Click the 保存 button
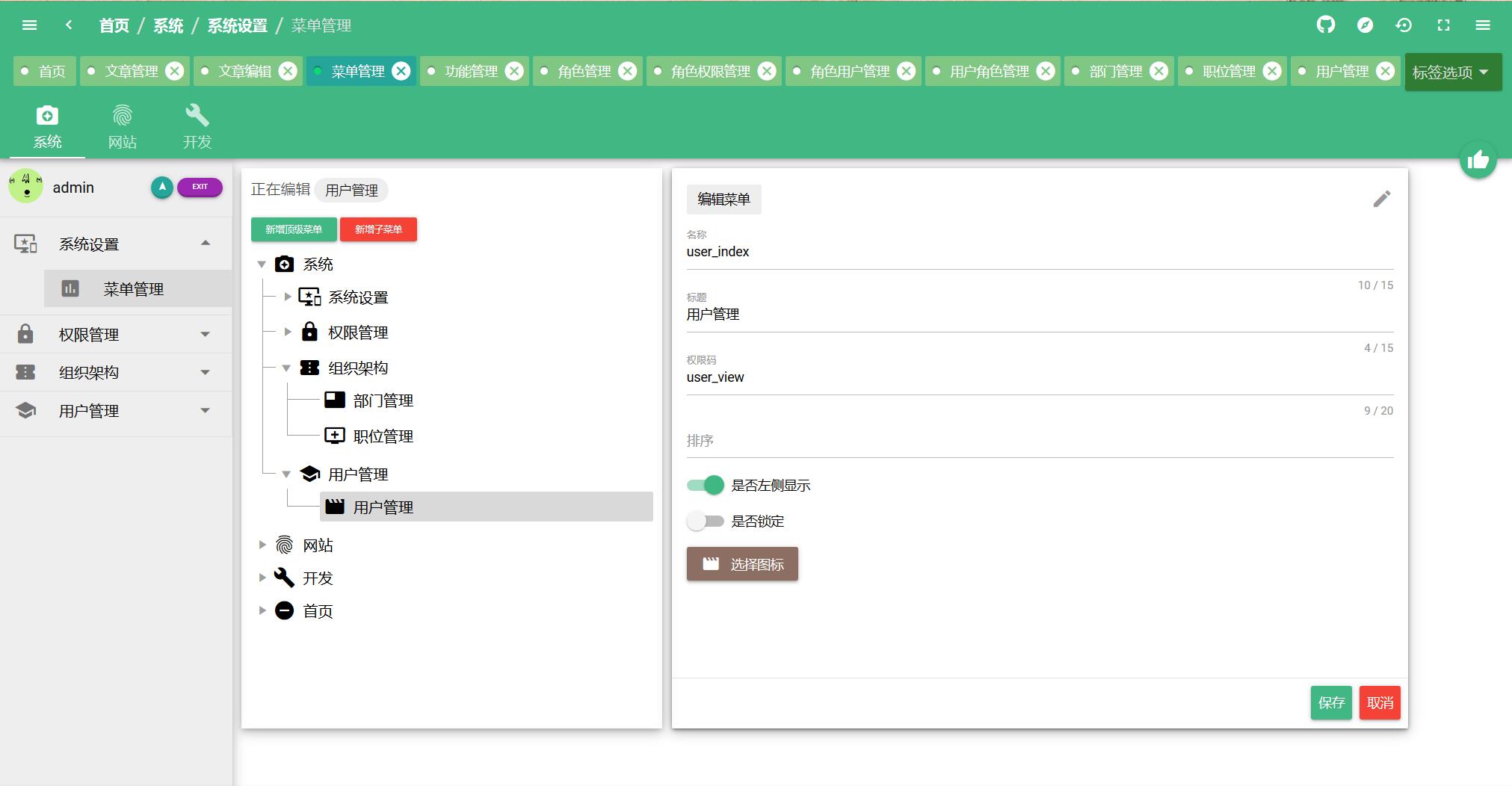Viewport: 1512px width, 786px height. click(x=1331, y=702)
